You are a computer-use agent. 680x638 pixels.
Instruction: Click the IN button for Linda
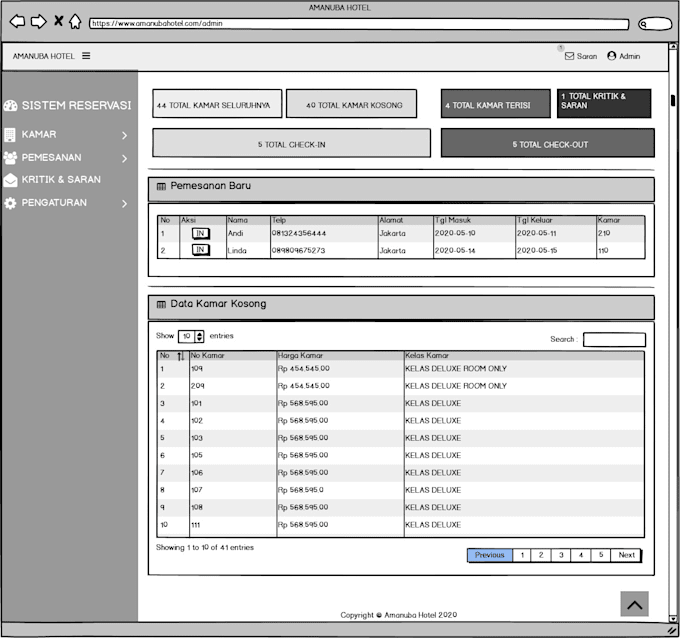(201, 250)
